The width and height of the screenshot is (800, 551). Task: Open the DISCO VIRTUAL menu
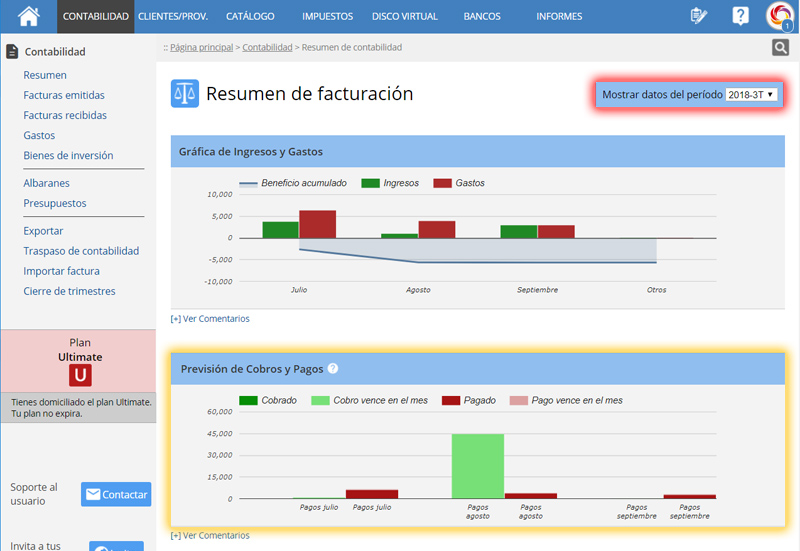[x=405, y=16]
